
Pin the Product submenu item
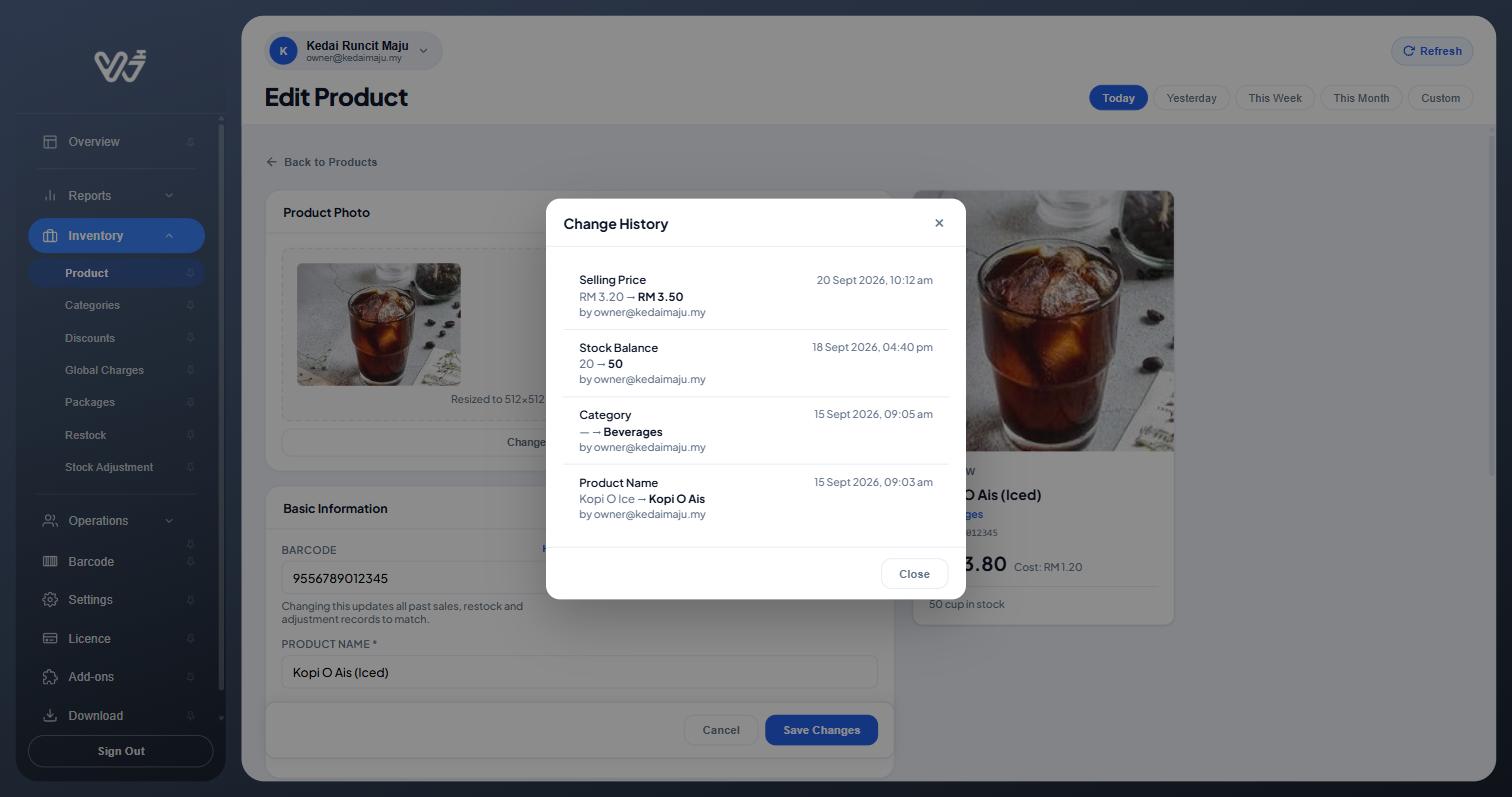click(190, 273)
